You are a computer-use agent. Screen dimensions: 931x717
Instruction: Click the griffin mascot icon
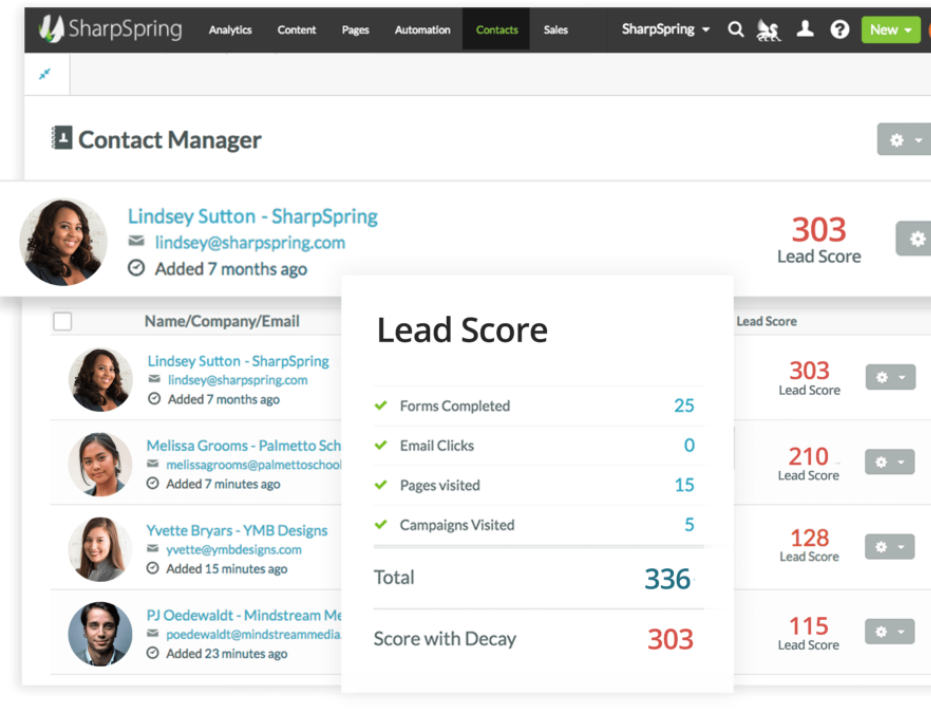768,30
